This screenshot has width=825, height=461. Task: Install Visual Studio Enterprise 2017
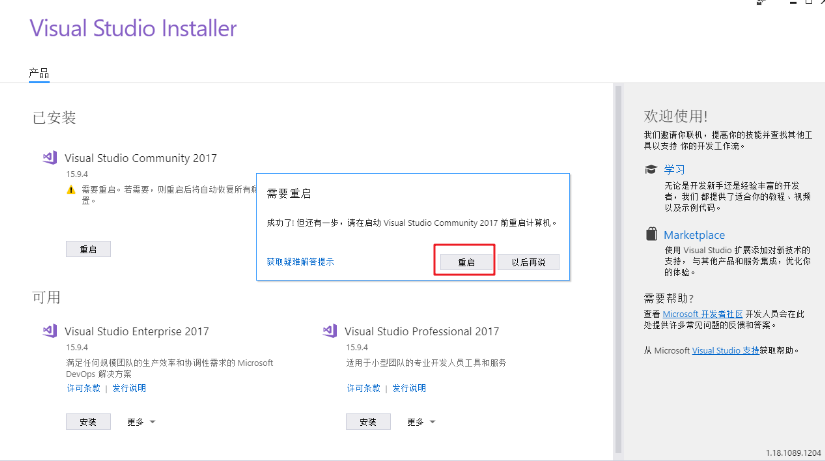[x=88, y=422]
